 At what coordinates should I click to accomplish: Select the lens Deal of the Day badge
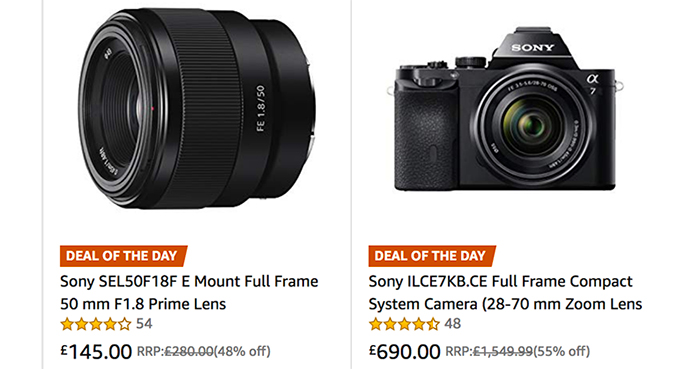click(124, 256)
